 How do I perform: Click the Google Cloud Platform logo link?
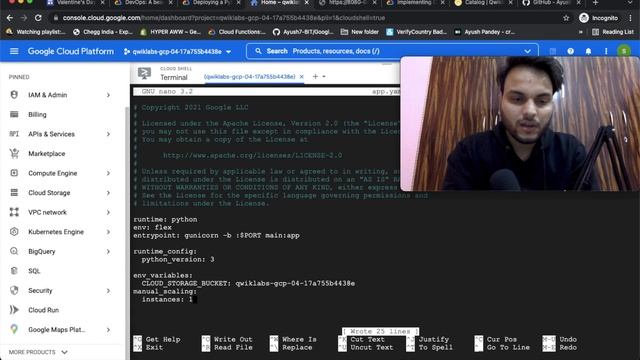[71, 51]
